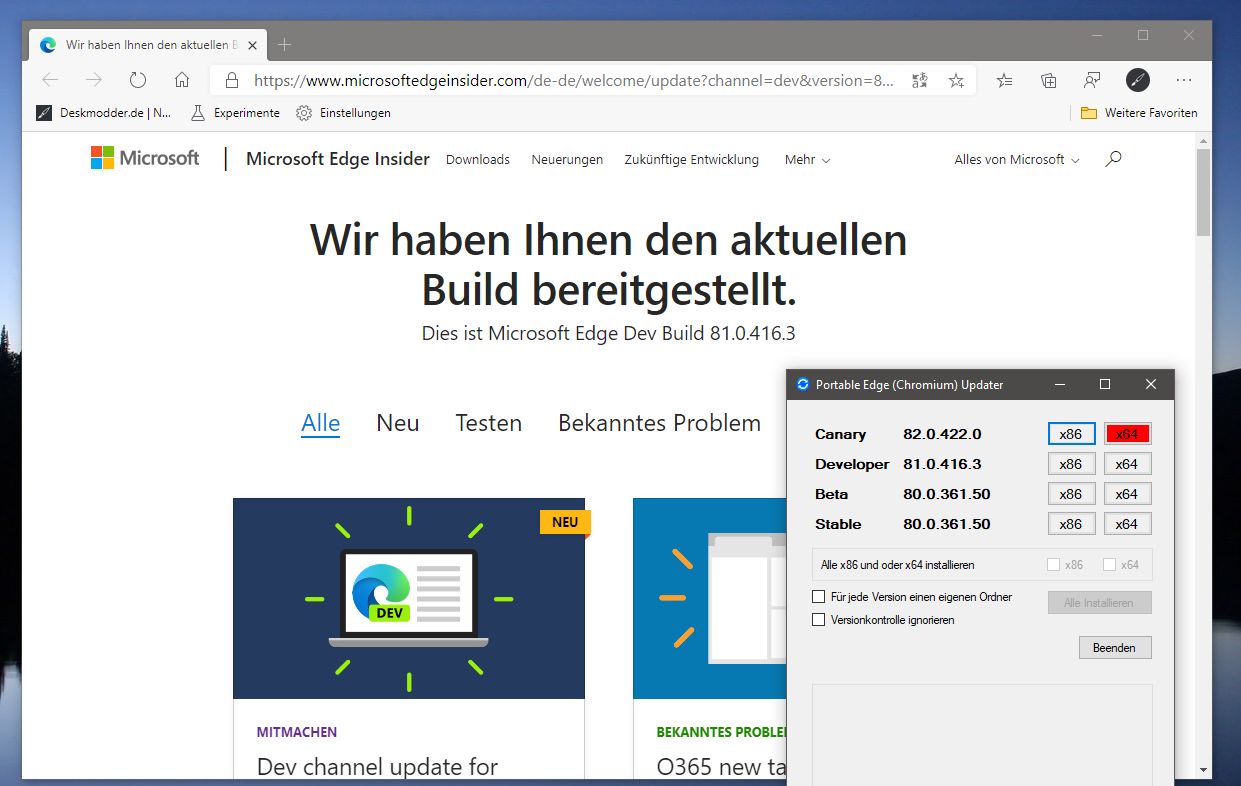Viewport: 1241px width, 786px height.
Task: Go back to the previous page in Edge
Action: pyautogui.click(x=50, y=80)
